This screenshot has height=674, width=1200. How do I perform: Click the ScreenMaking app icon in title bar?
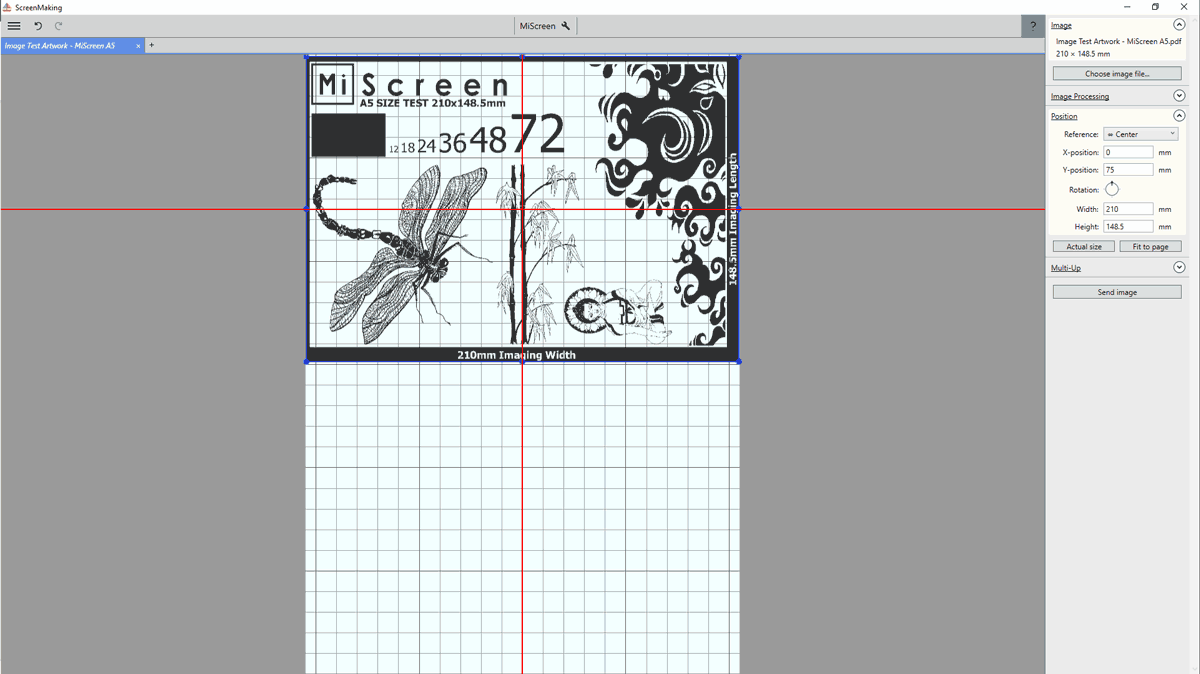[7, 7]
